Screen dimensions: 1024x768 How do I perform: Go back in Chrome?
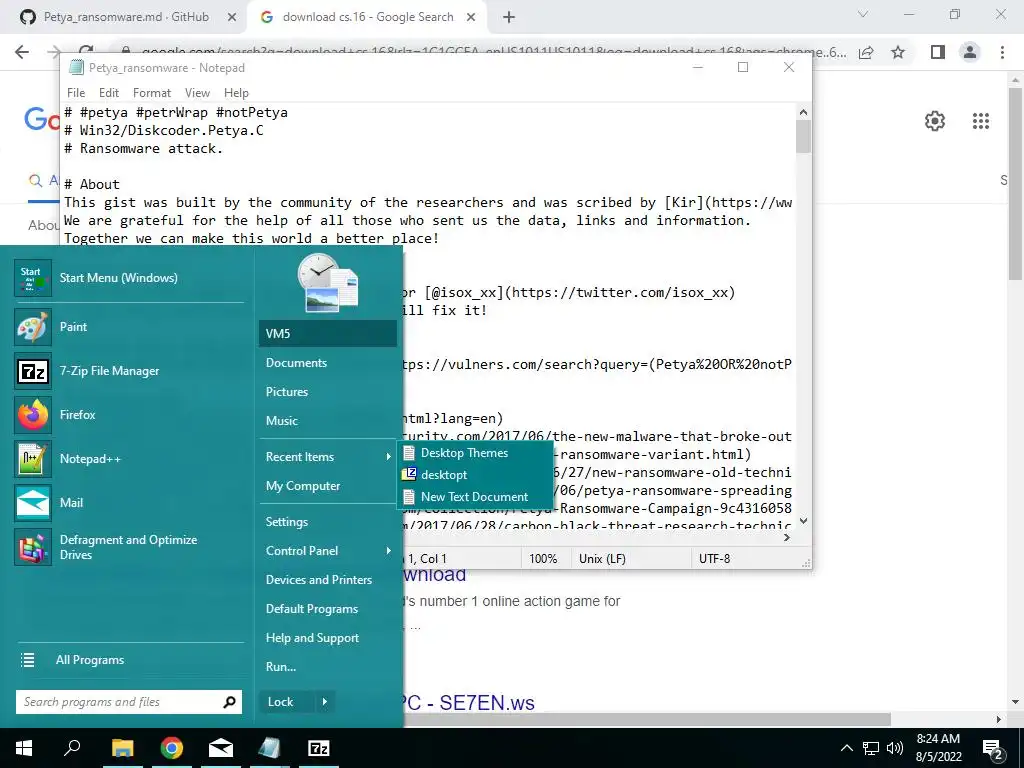pos(22,52)
